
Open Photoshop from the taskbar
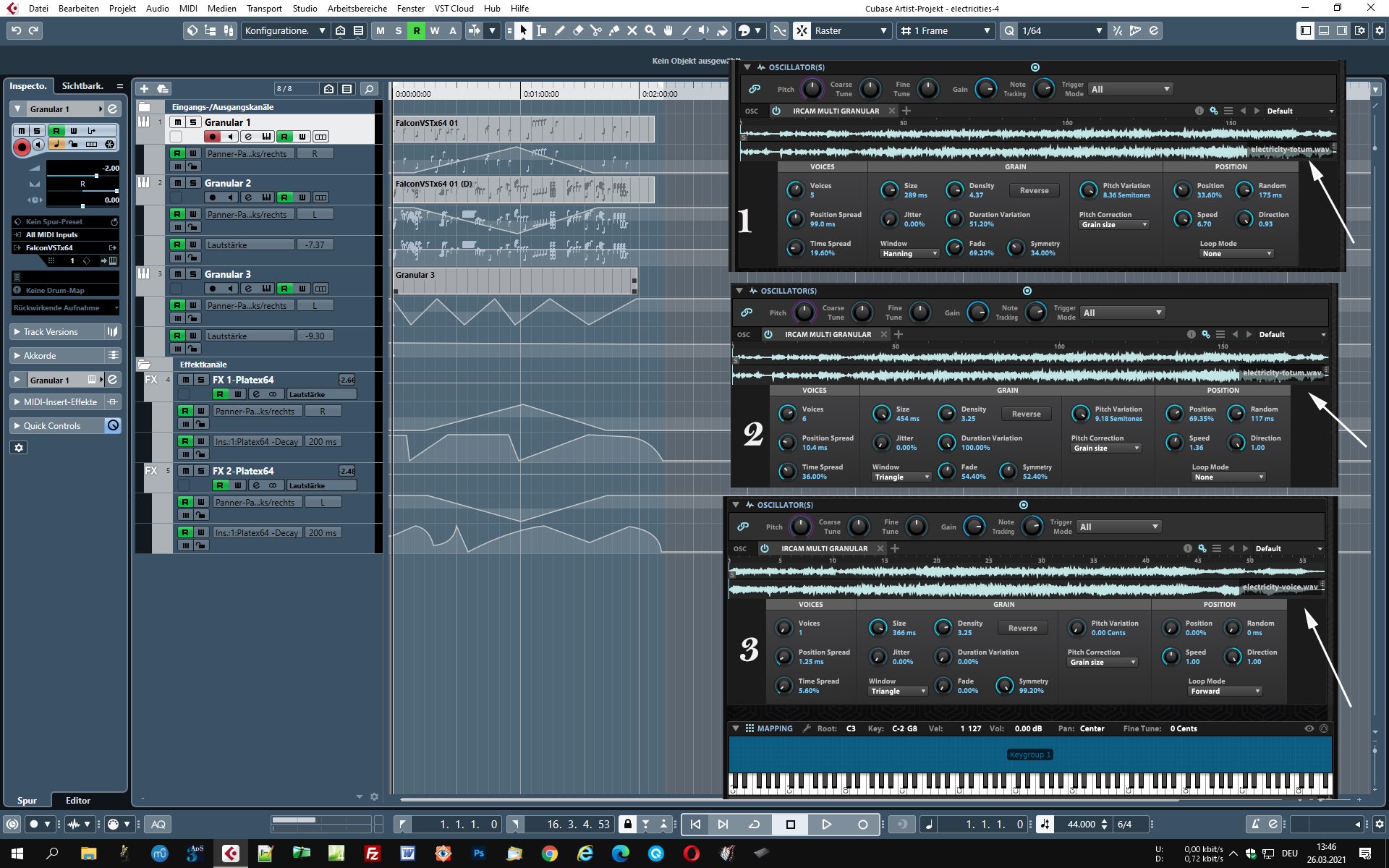point(479,854)
